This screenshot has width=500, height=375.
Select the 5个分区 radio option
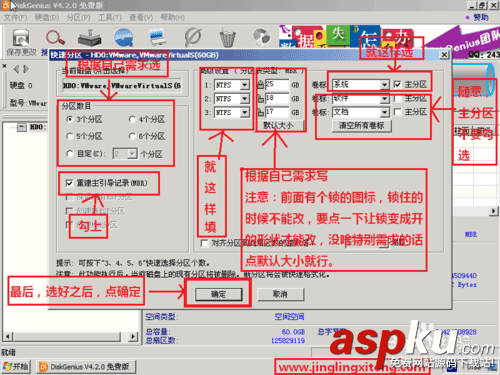pyautogui.click(x=70, y=136)
